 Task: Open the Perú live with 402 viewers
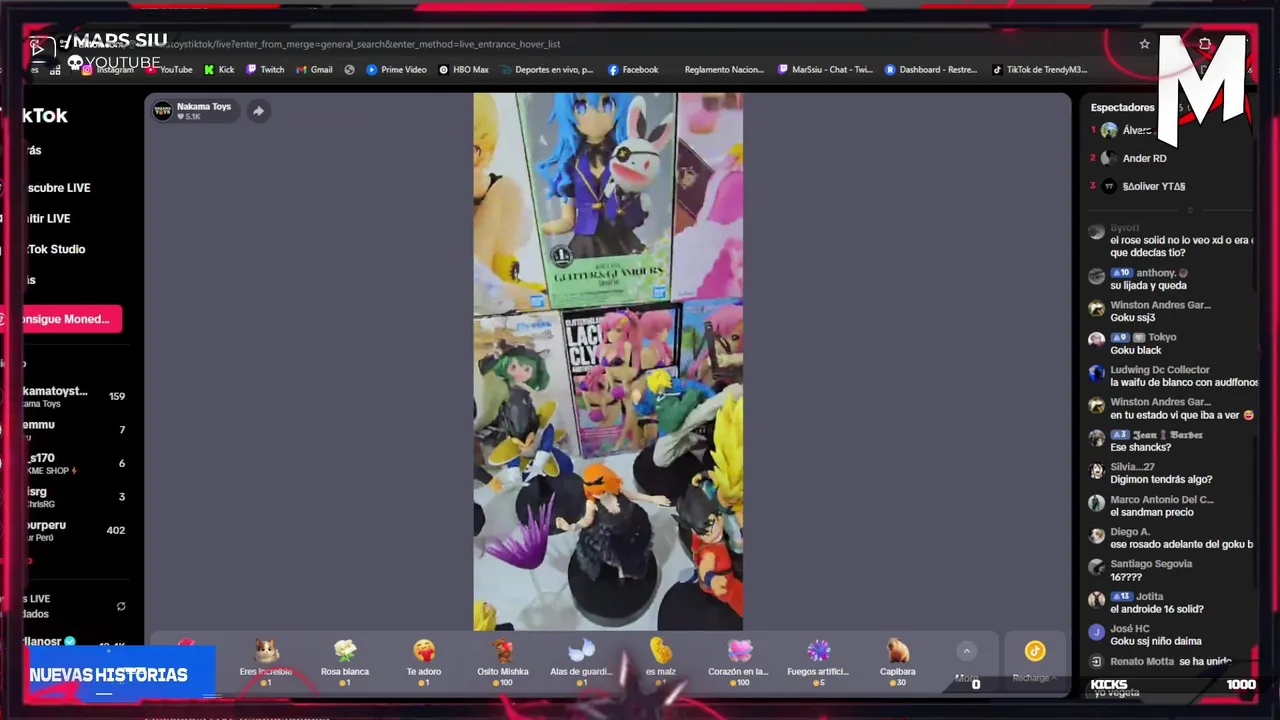click(x=75, y=530)
